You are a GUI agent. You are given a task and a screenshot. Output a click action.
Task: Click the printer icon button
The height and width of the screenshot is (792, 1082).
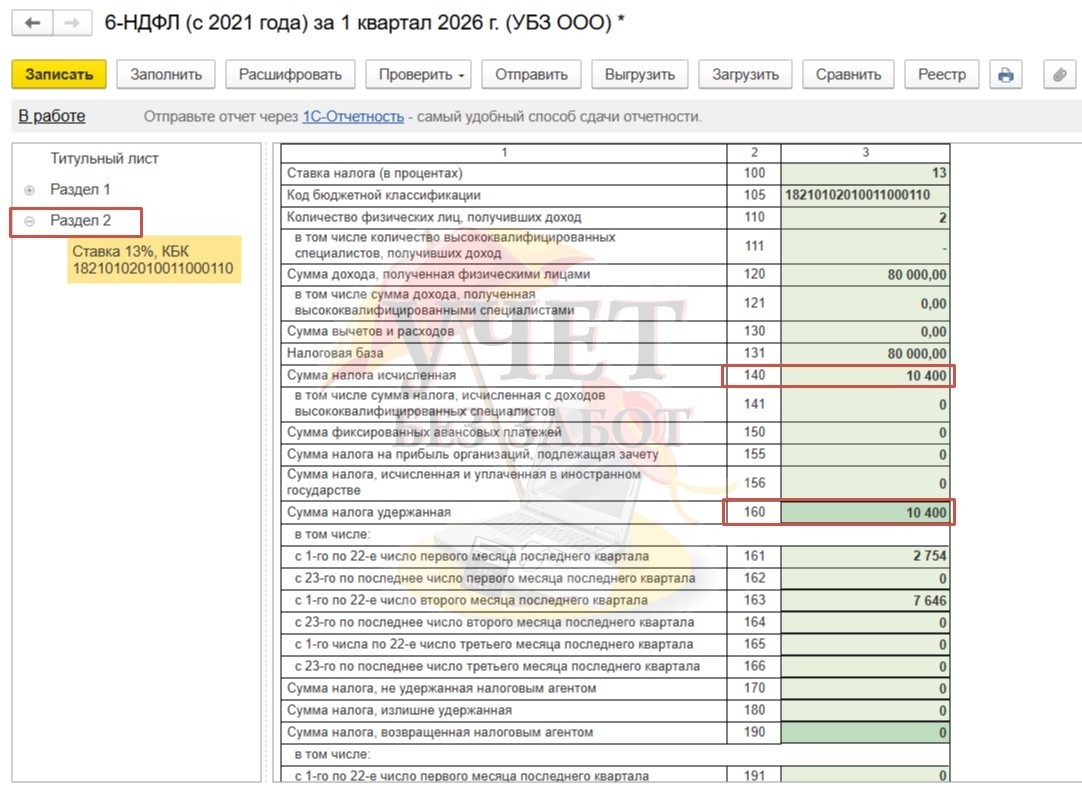(x=1006, y=74)
